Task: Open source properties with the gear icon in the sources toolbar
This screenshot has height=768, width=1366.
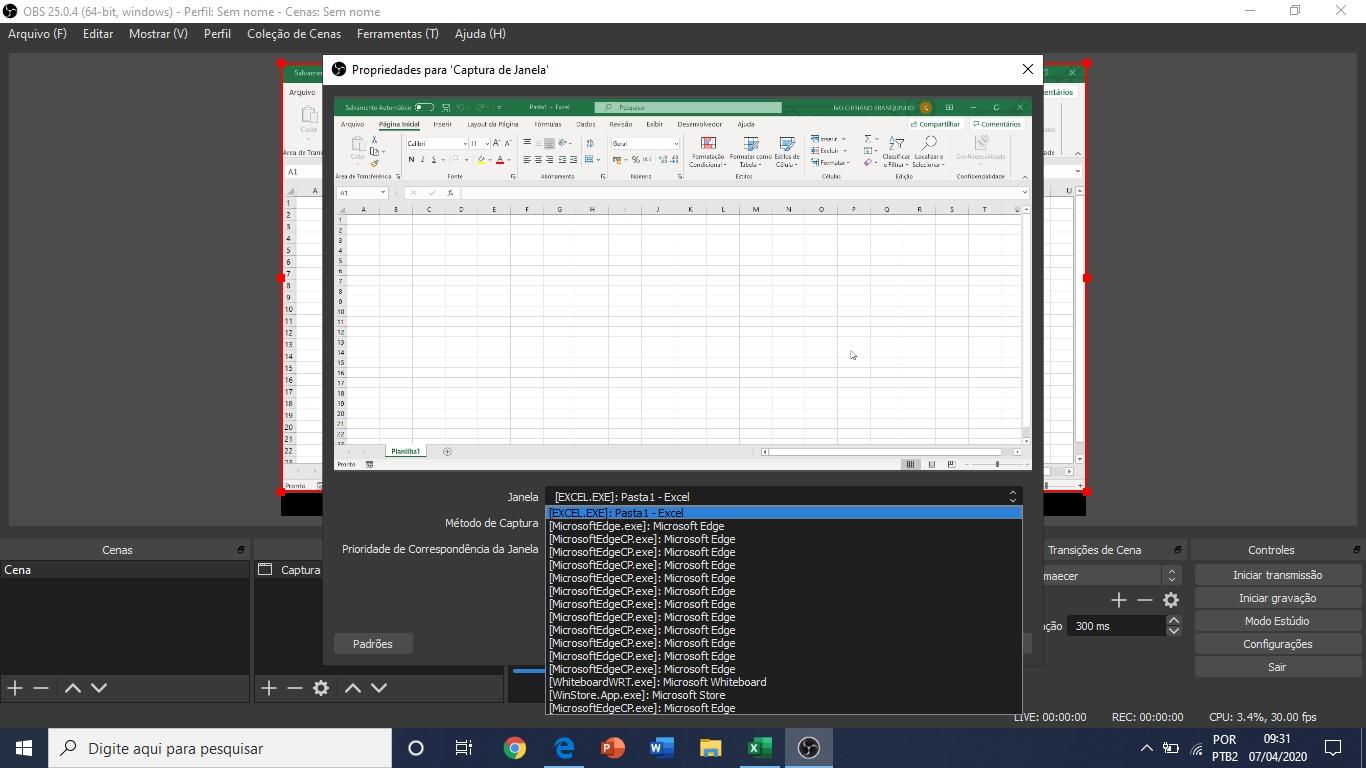Action: pos(321,688)
